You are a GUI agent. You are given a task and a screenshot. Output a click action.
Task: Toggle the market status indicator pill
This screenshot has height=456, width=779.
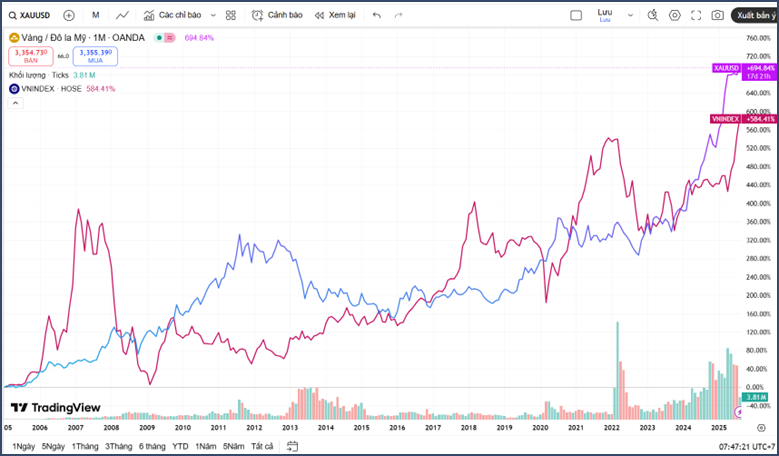pyautogui.click(x=165, y=38)
